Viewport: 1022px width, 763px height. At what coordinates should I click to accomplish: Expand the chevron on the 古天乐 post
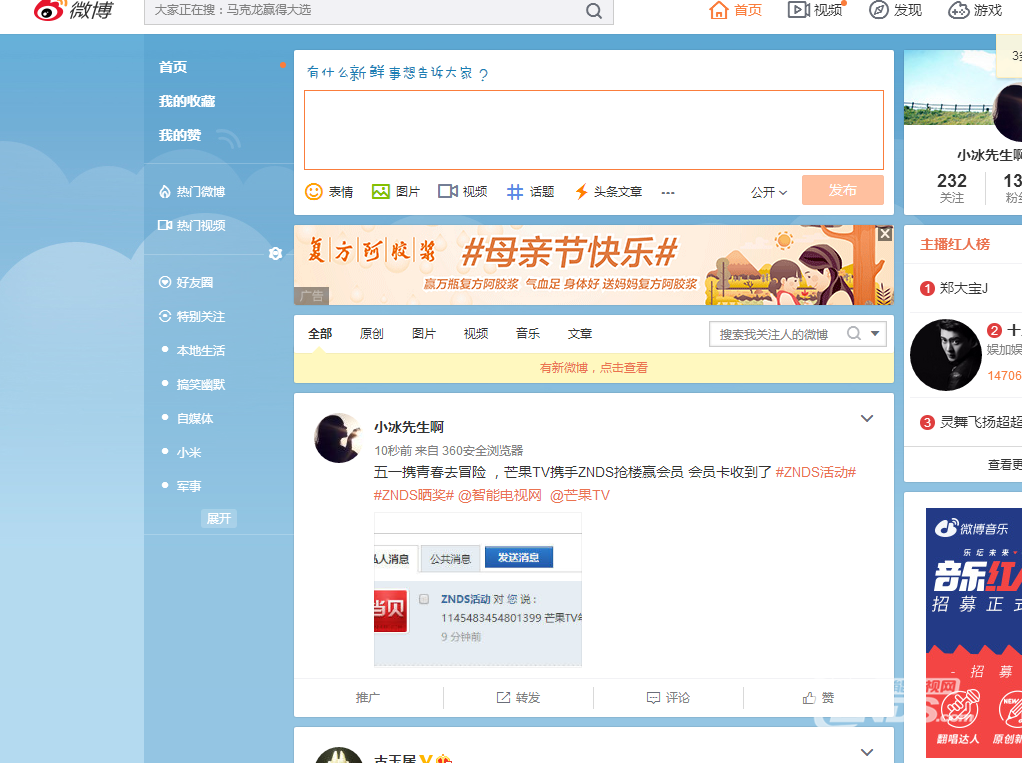(x=867, y=752)
